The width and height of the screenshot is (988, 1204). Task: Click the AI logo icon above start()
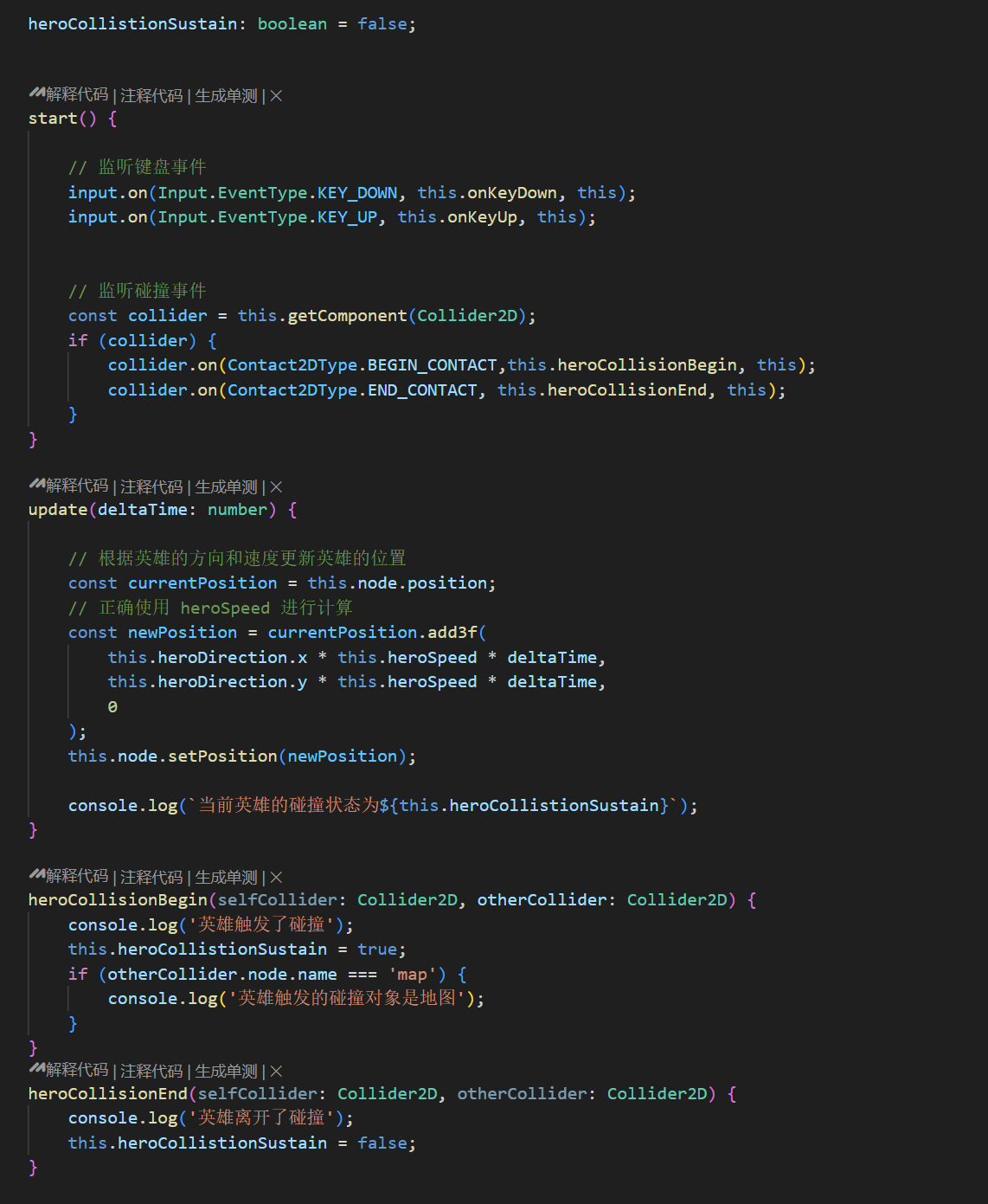click(x=36, y=94)
